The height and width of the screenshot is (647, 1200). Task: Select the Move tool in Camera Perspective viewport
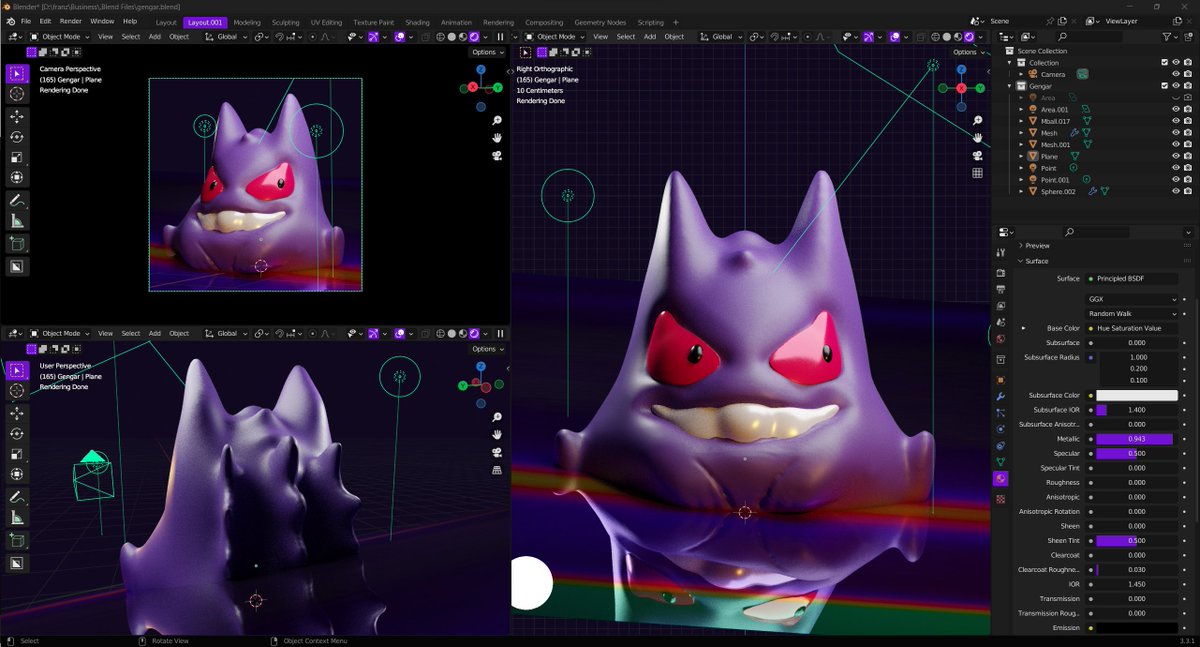(x=17, y=116)
